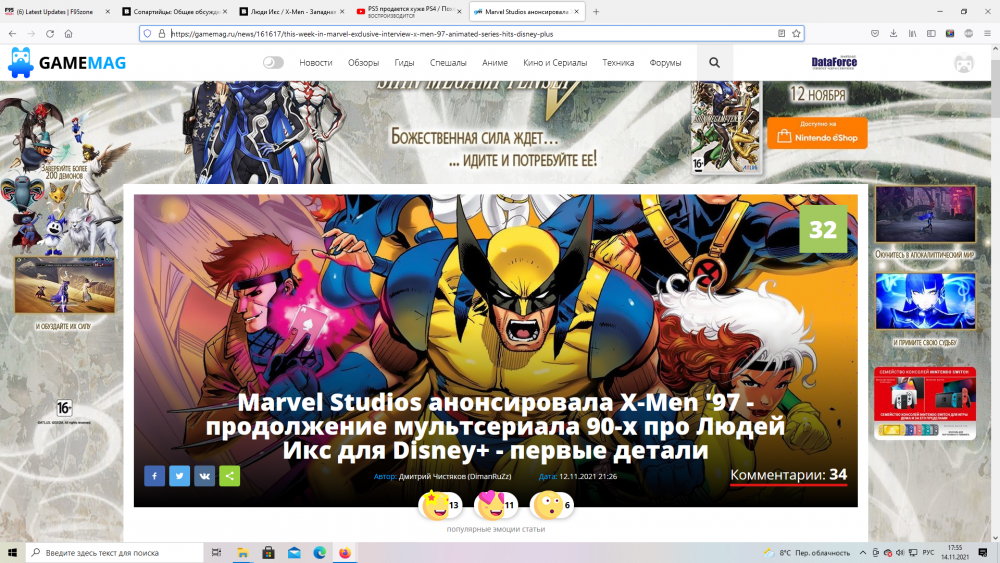Viewport: 1000px width, 563px height.
Task: Bookmark this page with the star icon
Action: (x=796, y=34)
